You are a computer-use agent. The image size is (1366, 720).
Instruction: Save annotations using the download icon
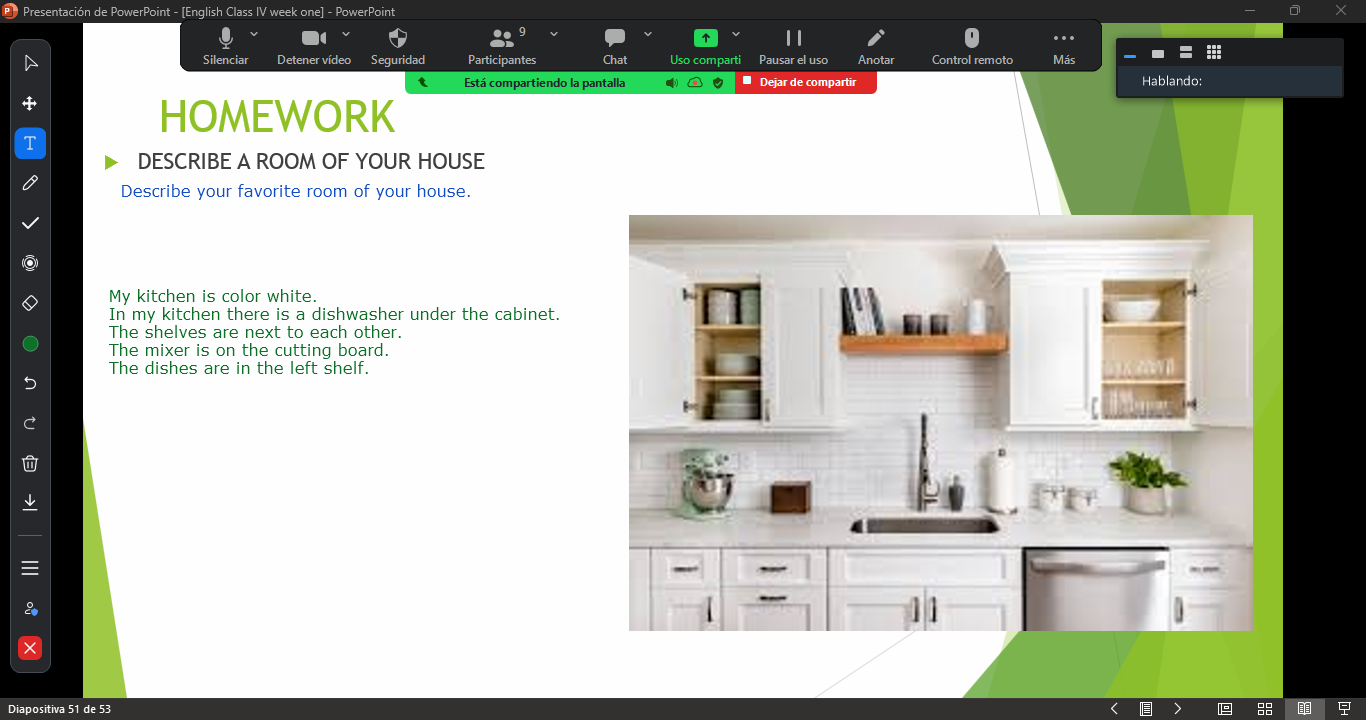click(x=30, y=502)
